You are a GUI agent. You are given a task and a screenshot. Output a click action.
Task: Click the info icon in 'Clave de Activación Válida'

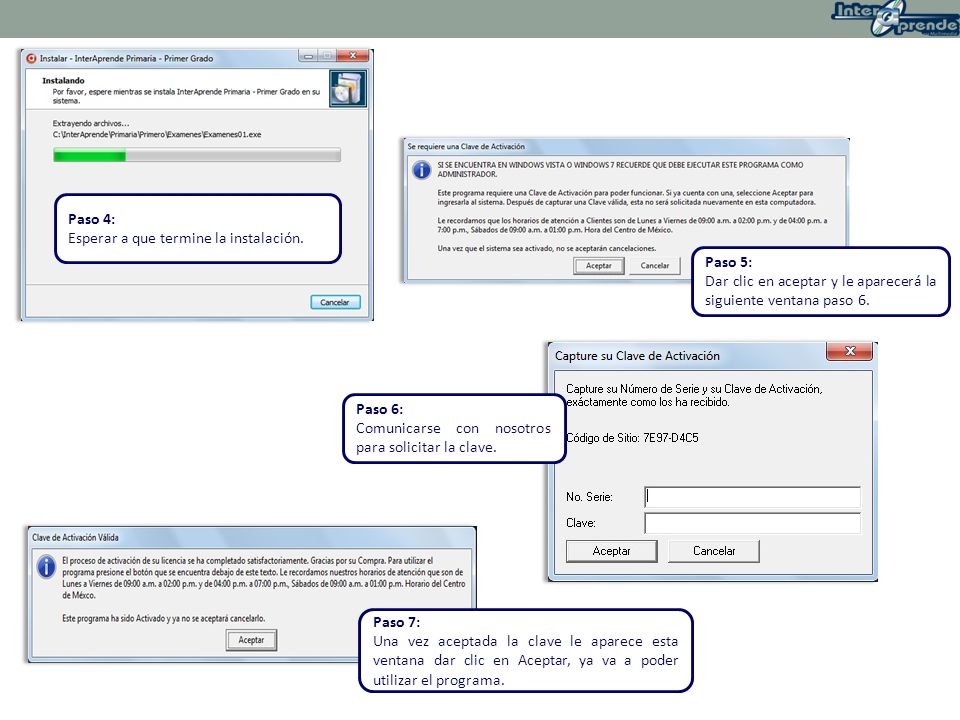[47, 566]
